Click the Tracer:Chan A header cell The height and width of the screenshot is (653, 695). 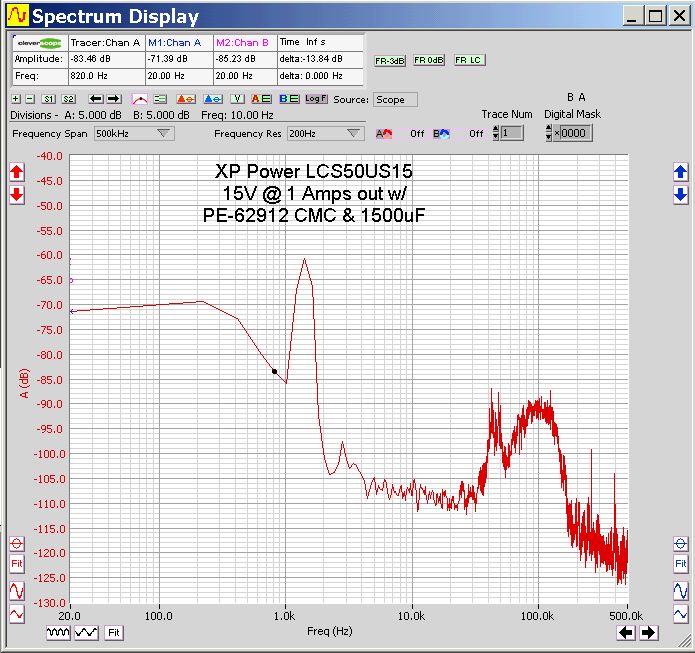[x=106, y=43]
